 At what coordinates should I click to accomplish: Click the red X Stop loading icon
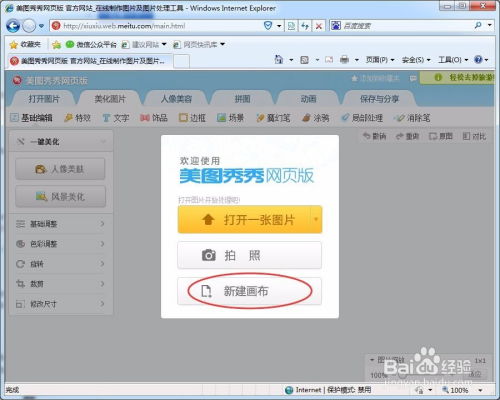point(319,26)
